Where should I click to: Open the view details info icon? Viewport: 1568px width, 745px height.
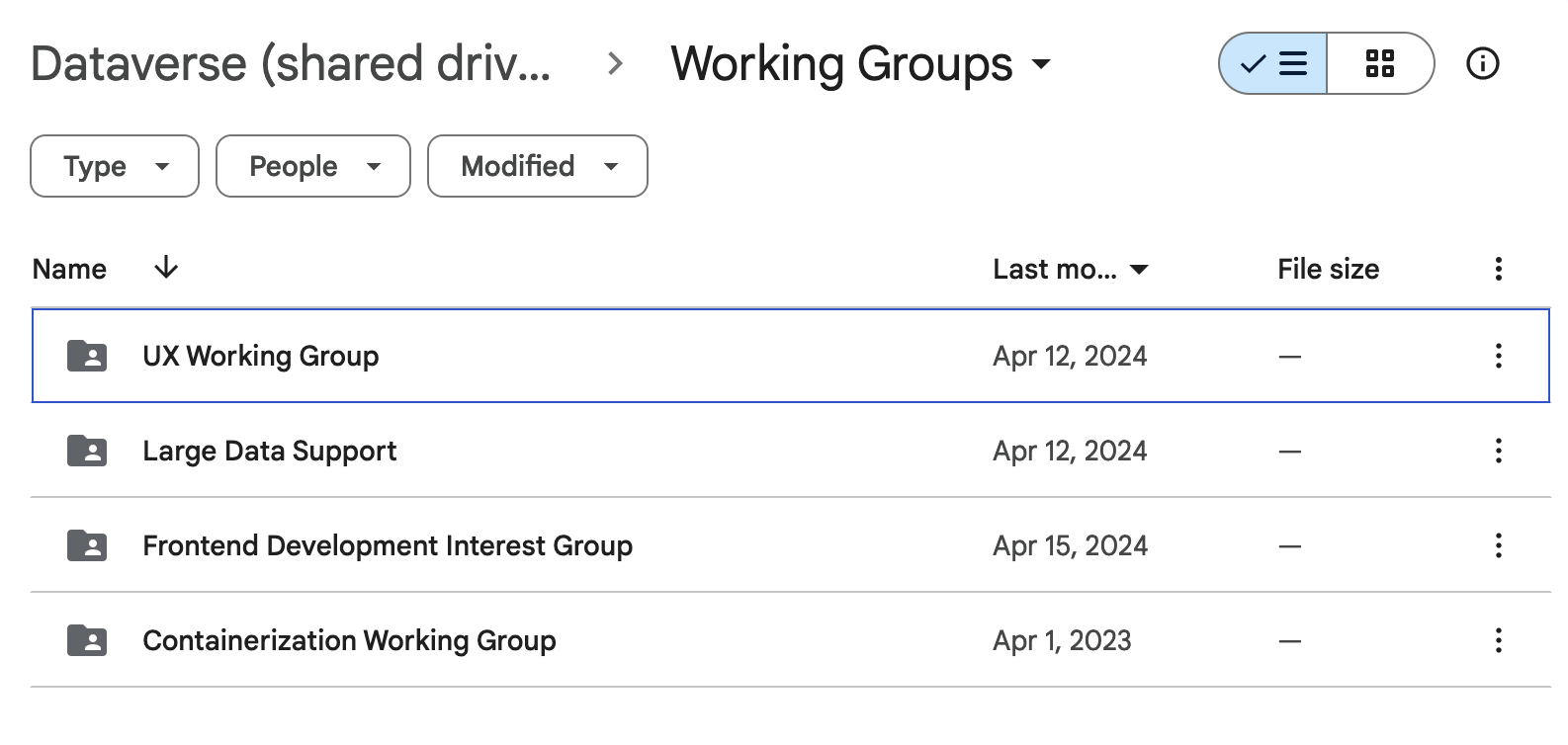click(1482, 64)
